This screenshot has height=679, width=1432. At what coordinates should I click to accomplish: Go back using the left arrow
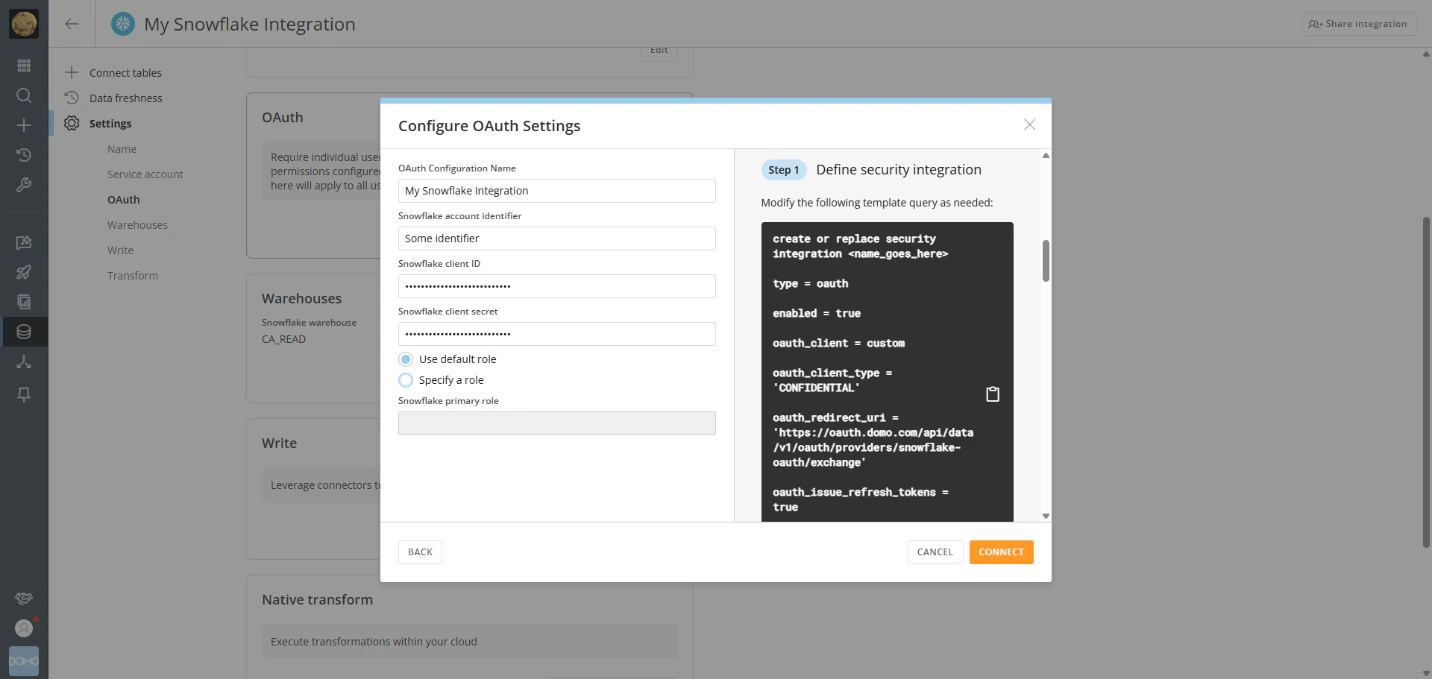pyautogui.click(x=72, y=24)
